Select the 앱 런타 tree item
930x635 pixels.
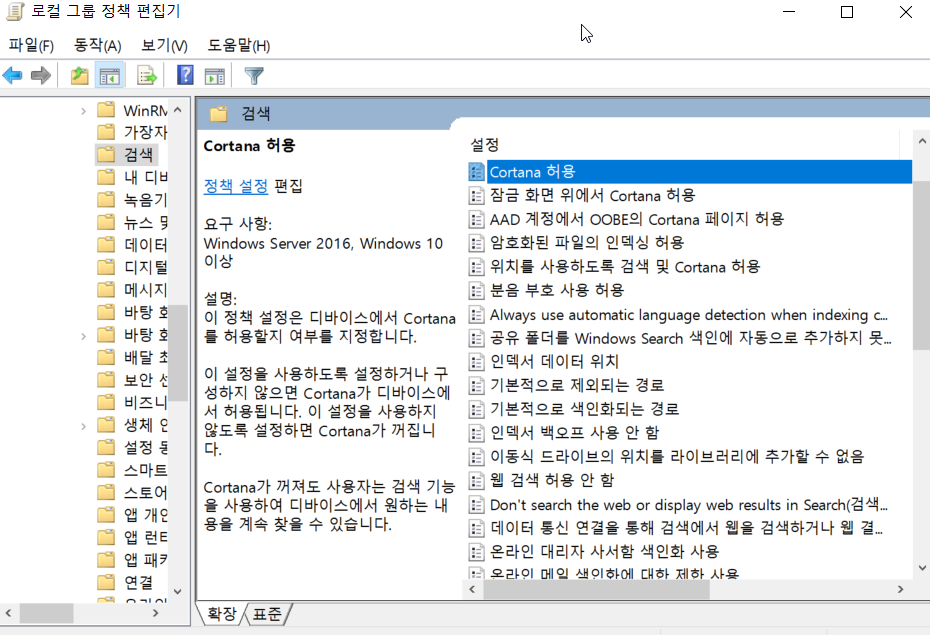(x=145, y=537)
